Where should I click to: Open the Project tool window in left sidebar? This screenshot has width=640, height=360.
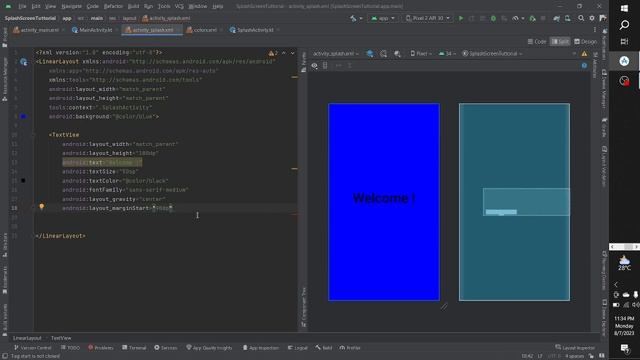pyautogui.click(x=4, y=38)
